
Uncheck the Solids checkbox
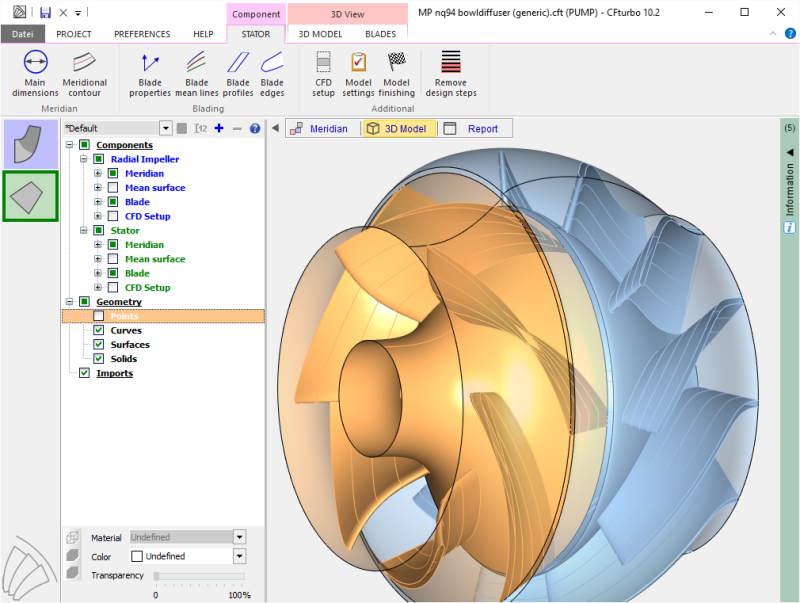[99, 359]
